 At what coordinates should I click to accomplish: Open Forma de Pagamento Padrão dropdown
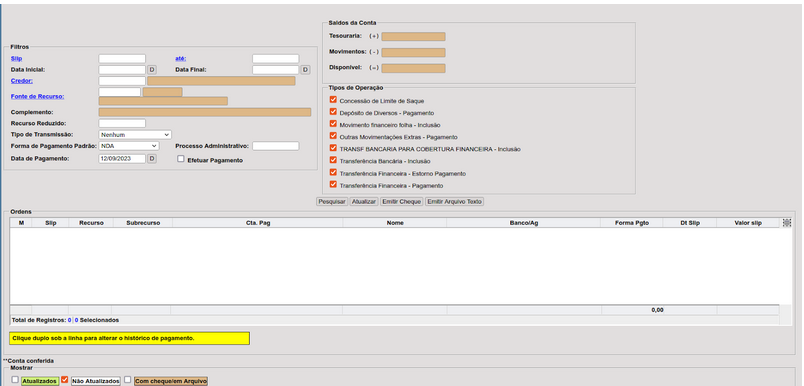[x=129, y=146]
